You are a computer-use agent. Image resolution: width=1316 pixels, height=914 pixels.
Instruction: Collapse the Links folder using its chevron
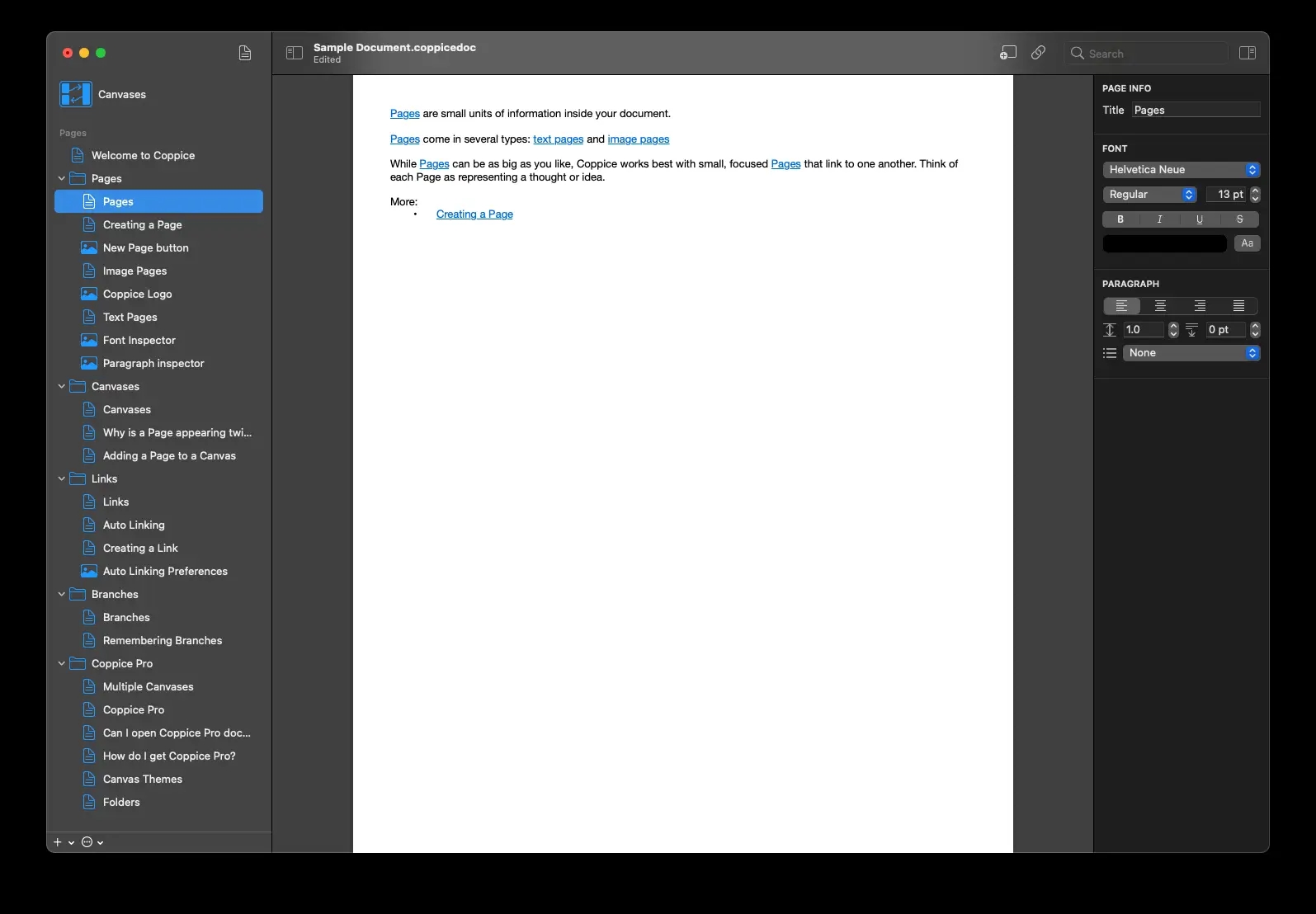tap(62, 478)
